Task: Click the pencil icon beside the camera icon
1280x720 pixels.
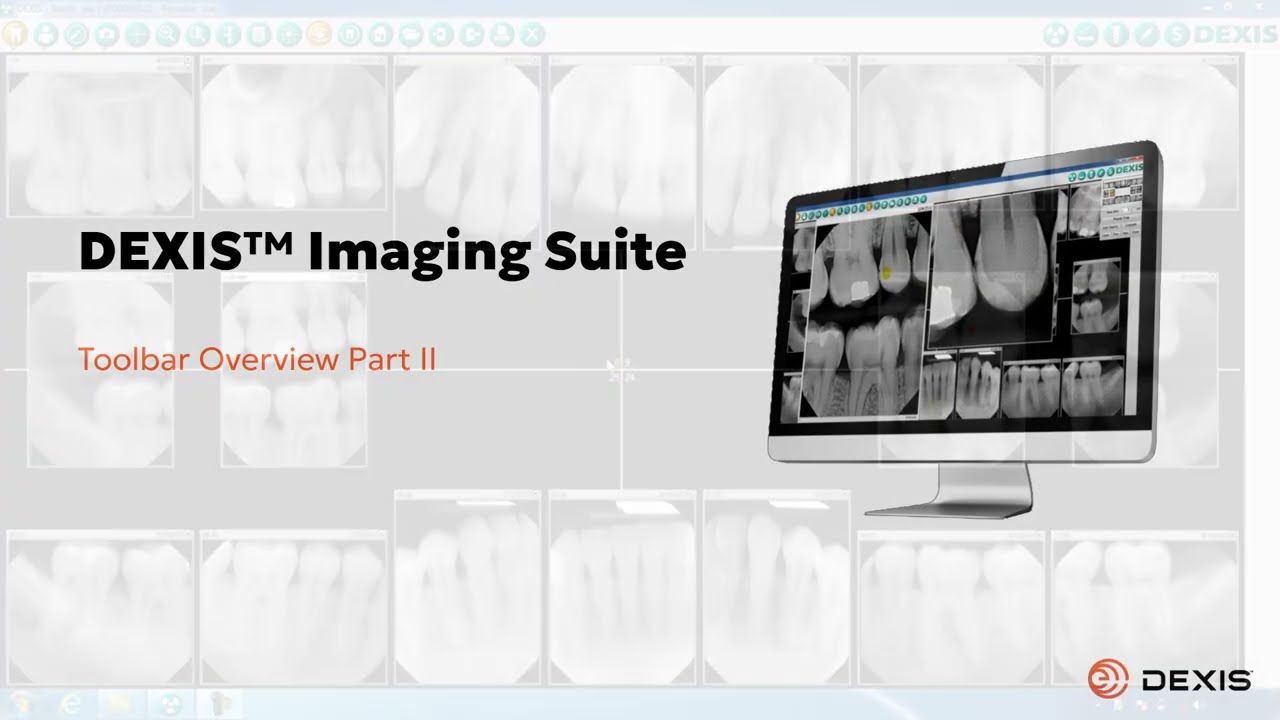Action: coord(76,34)
